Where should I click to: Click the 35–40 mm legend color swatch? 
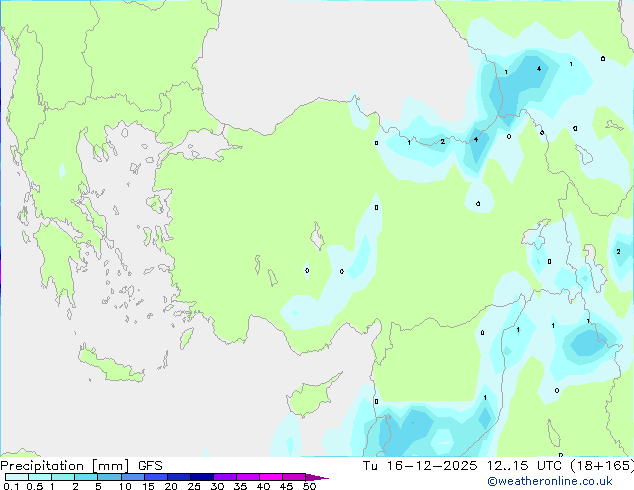click(247, 477)
